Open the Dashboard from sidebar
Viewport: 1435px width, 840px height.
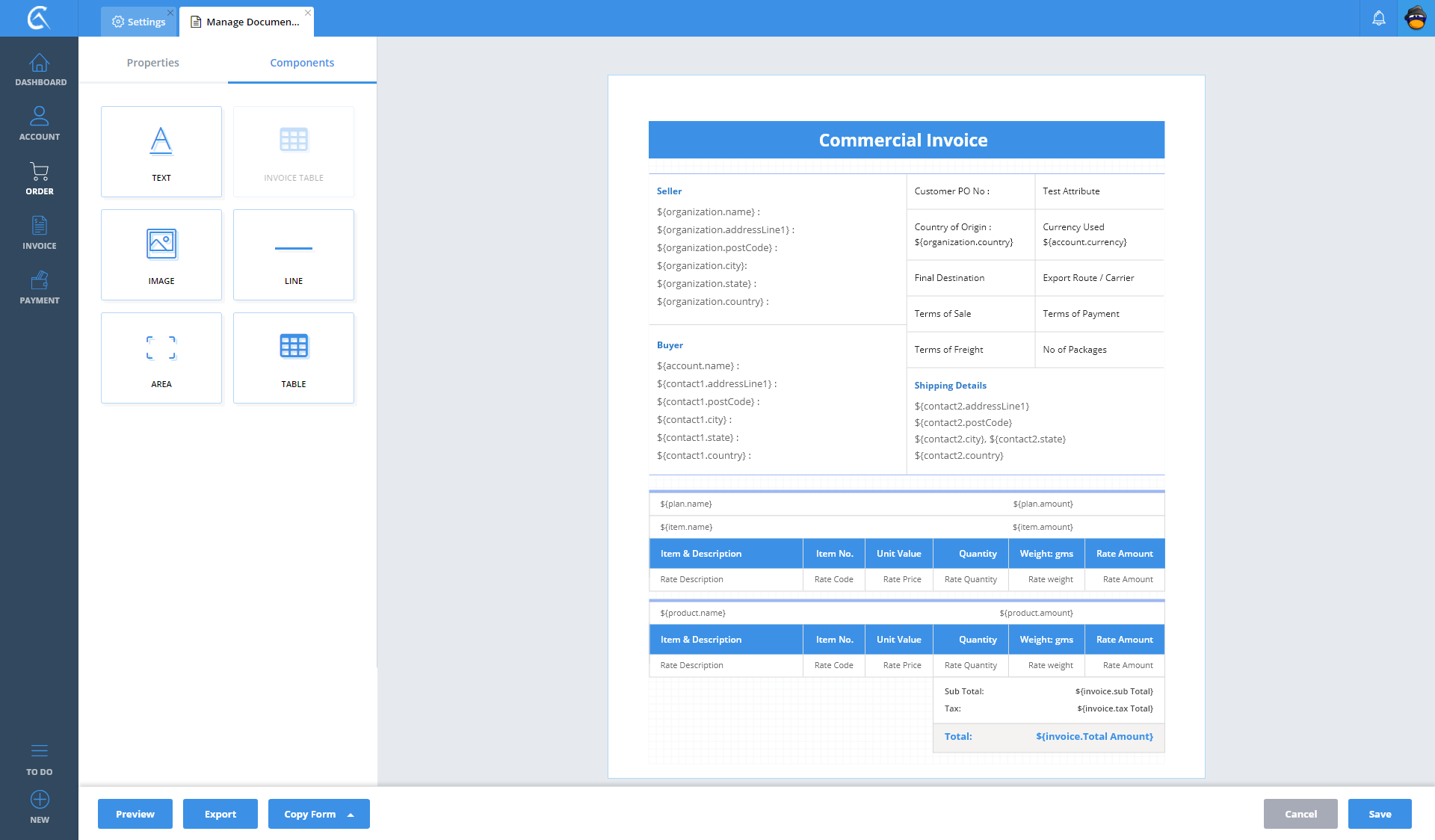click(x=40, y=70)
